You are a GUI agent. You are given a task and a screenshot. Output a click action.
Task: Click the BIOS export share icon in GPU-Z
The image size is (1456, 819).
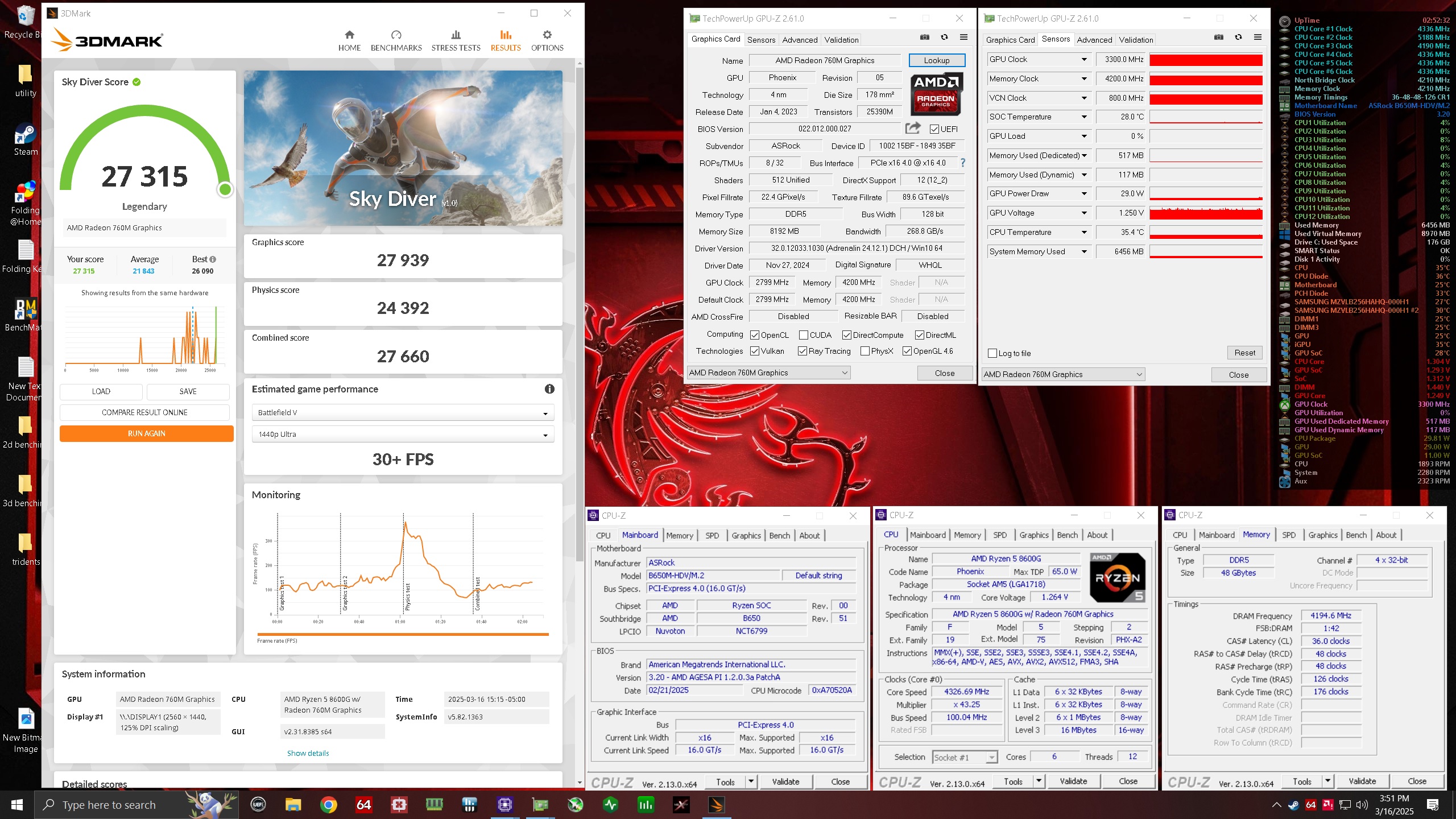tap(912, 129)
